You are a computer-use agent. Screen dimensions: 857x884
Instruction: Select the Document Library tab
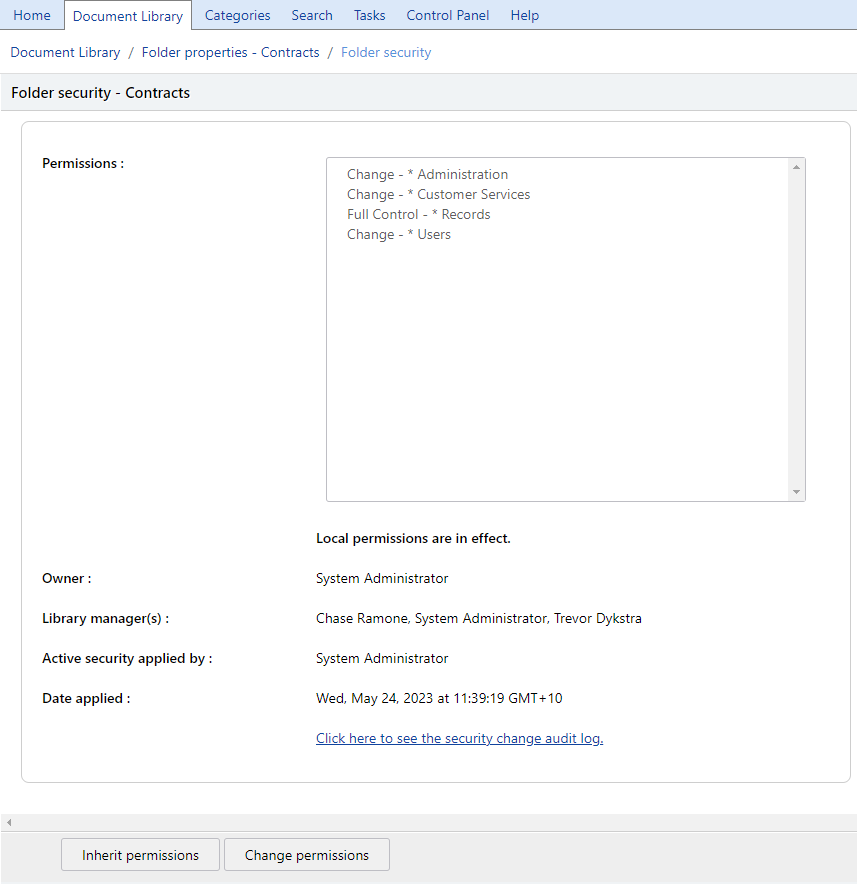(x=128, y=15)
